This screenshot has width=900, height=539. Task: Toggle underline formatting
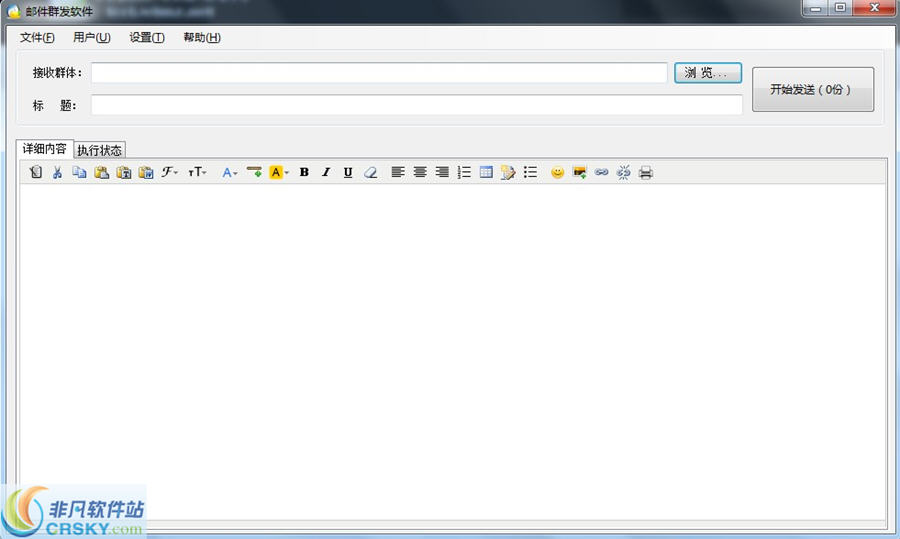tap(348, 172)
